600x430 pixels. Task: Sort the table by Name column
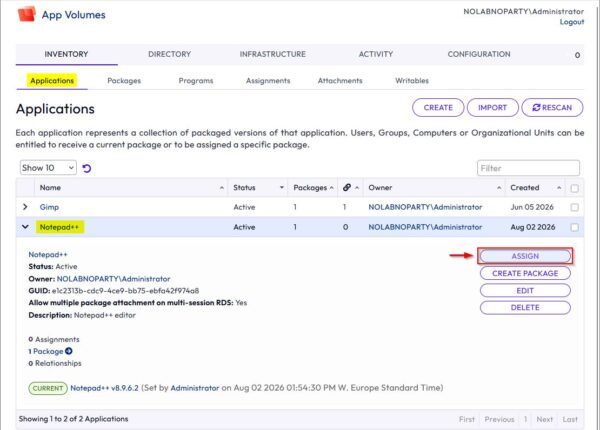(x=132, y=187)
